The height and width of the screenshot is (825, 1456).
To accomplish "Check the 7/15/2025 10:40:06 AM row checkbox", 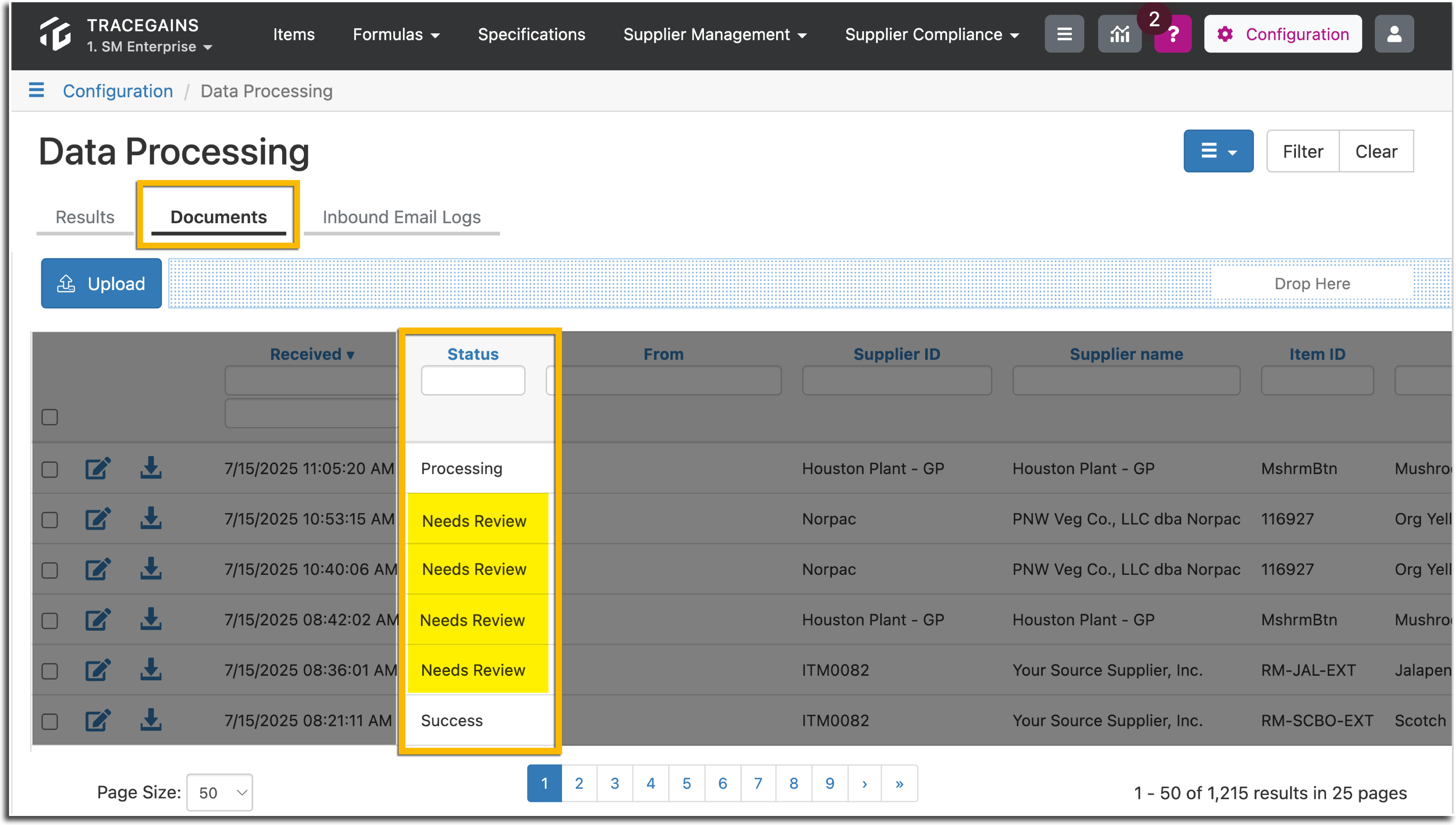I will [x=50, y=571].
